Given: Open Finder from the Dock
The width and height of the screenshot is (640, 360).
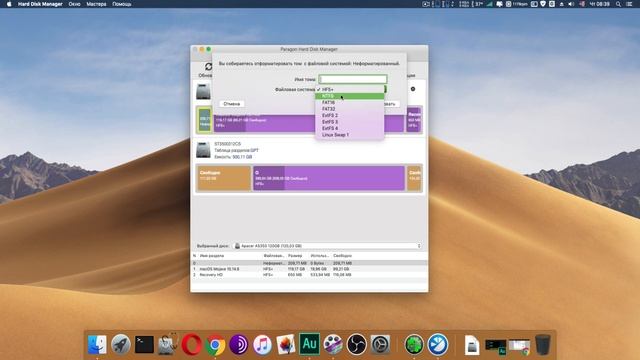Looking at the screenshot, I should [x=97, y=344].
